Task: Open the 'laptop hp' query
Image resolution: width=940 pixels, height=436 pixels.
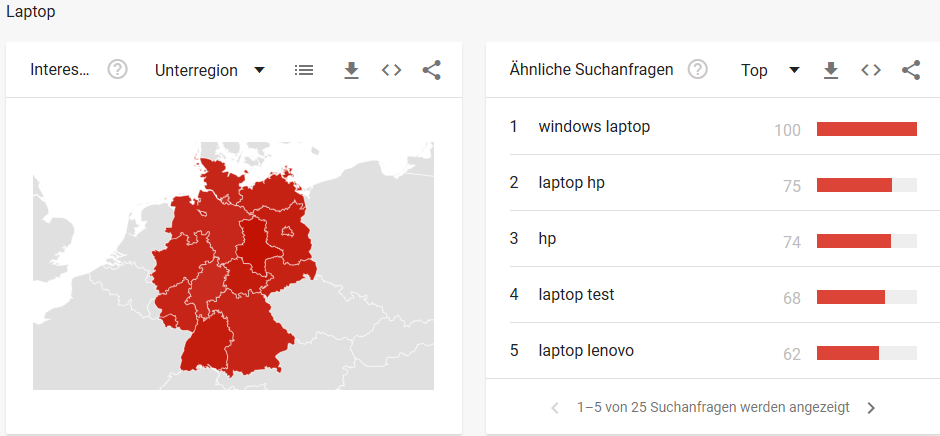Action: [x=571, y=183]
